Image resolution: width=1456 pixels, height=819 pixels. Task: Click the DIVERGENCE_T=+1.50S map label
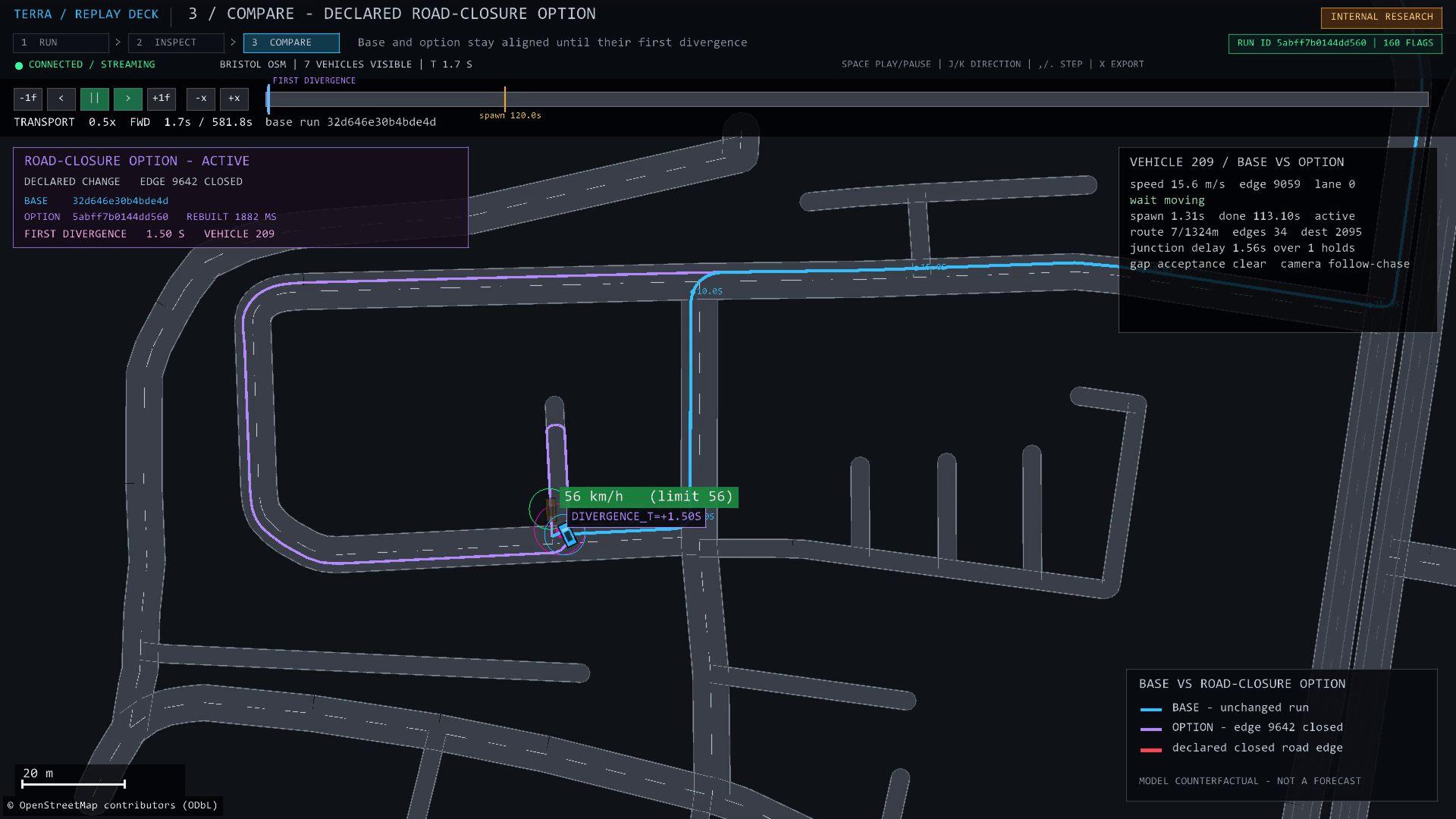coord(636,516)
